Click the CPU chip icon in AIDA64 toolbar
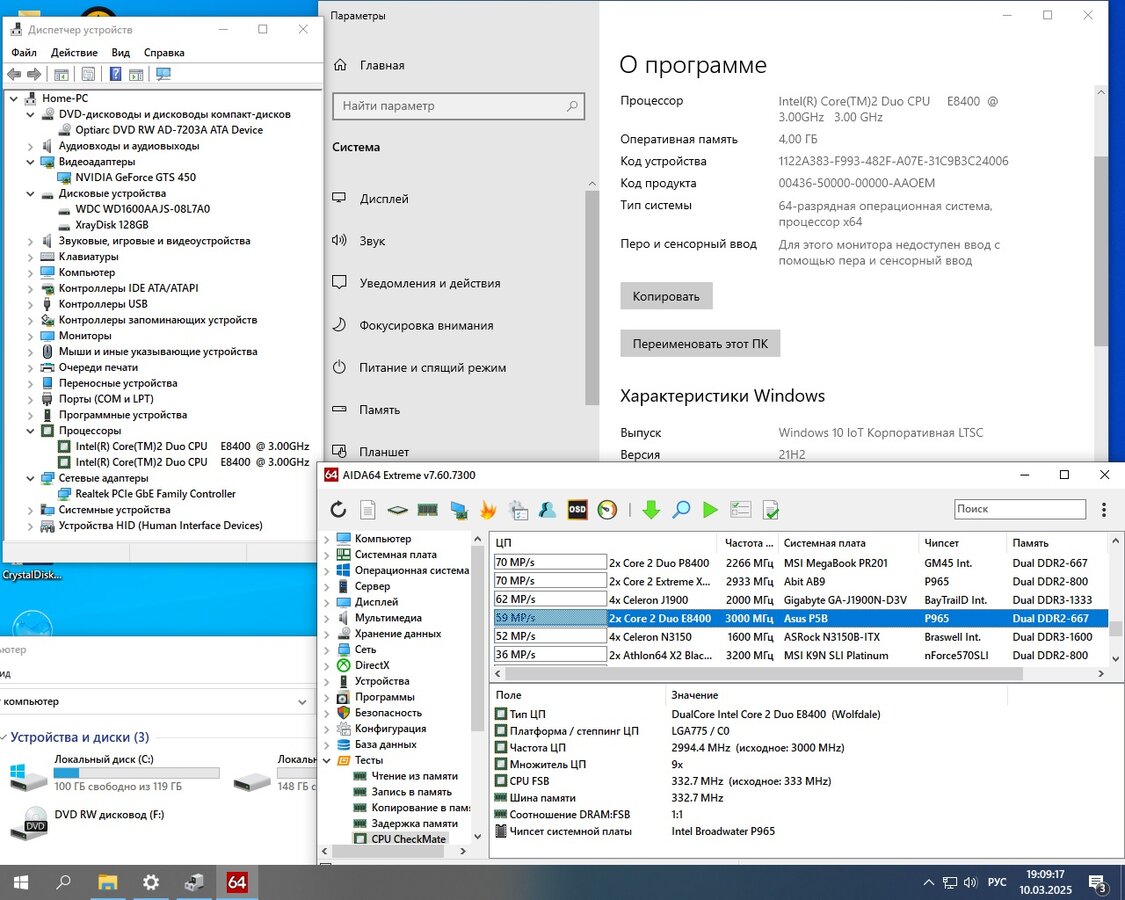The height and width of the screenshot is (900, 1125). pyautogui.click(x=397, y=510)
